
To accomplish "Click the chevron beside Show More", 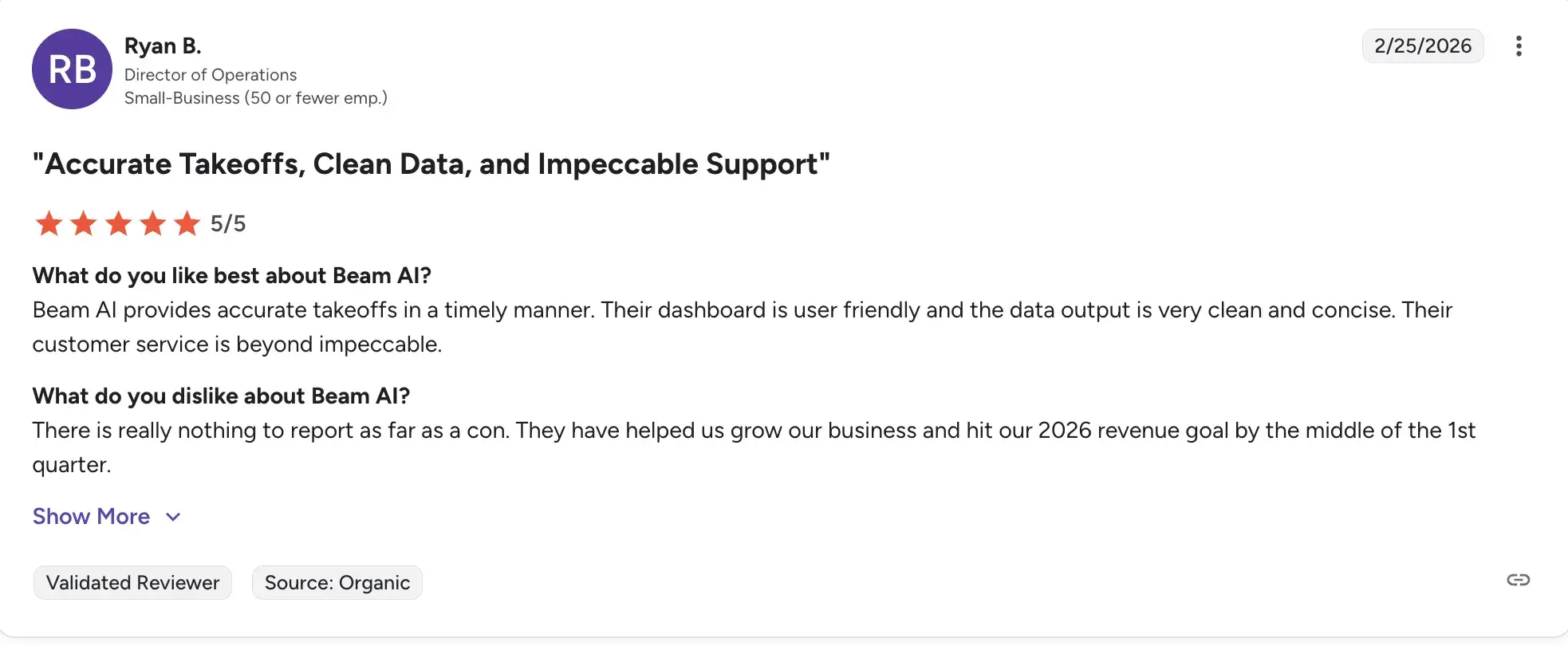I will point(173,517).
